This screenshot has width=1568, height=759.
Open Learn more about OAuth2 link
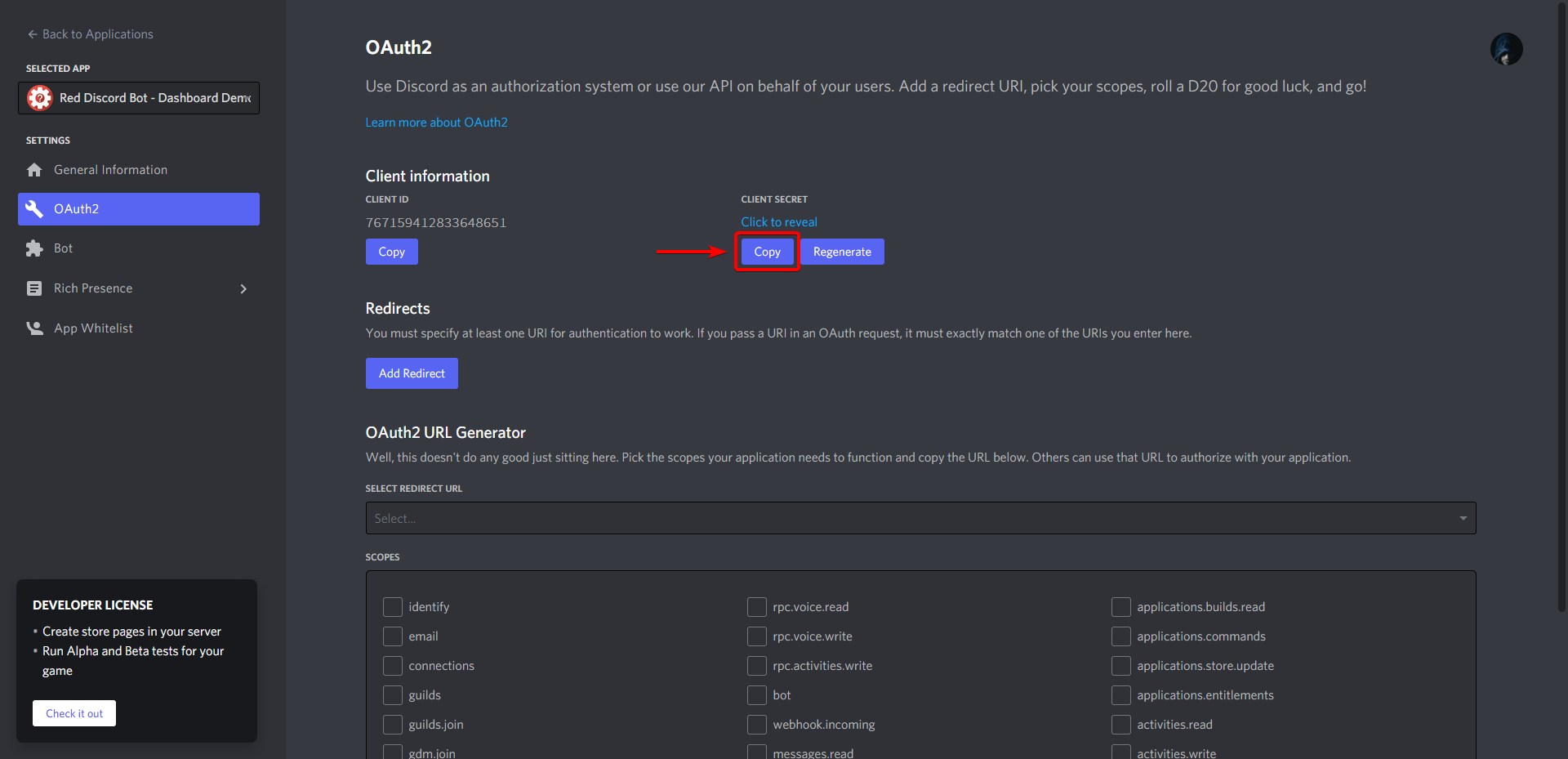click(436, 123)
